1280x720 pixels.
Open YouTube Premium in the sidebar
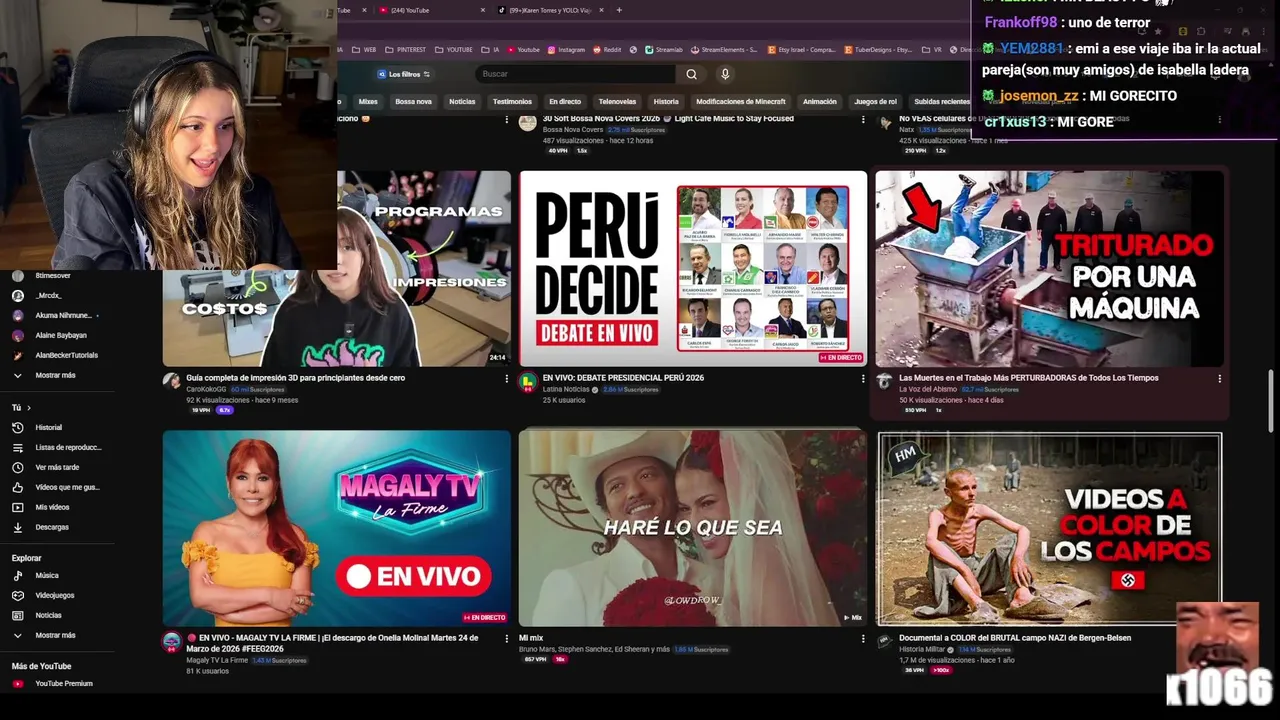coord(52,683)
